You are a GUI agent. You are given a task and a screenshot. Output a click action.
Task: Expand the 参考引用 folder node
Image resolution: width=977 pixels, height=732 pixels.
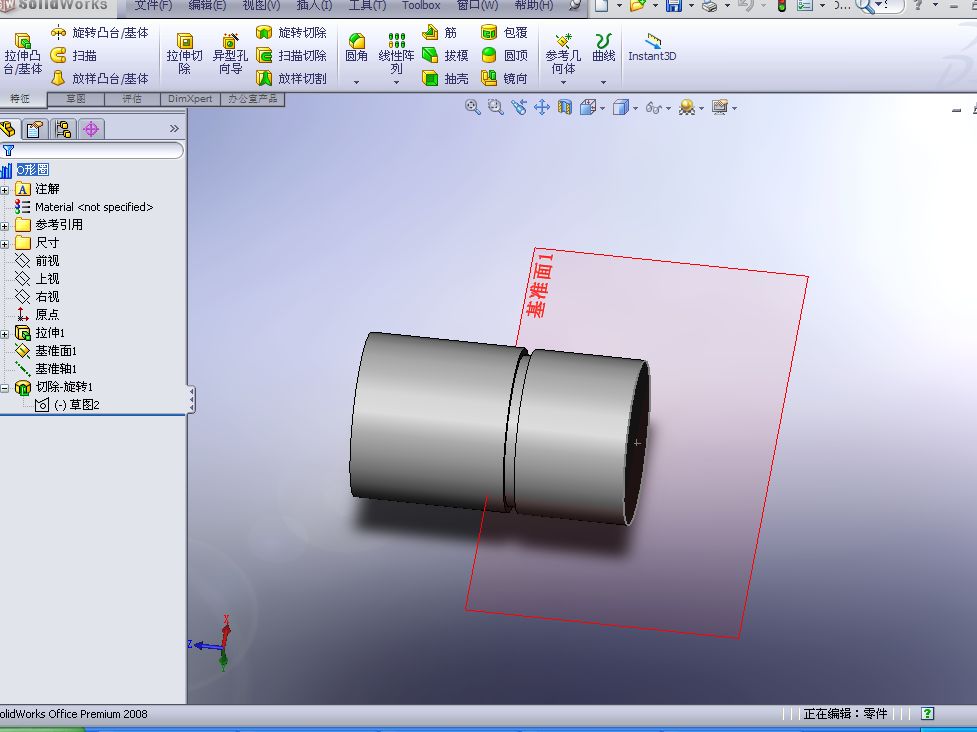point(4,226)
